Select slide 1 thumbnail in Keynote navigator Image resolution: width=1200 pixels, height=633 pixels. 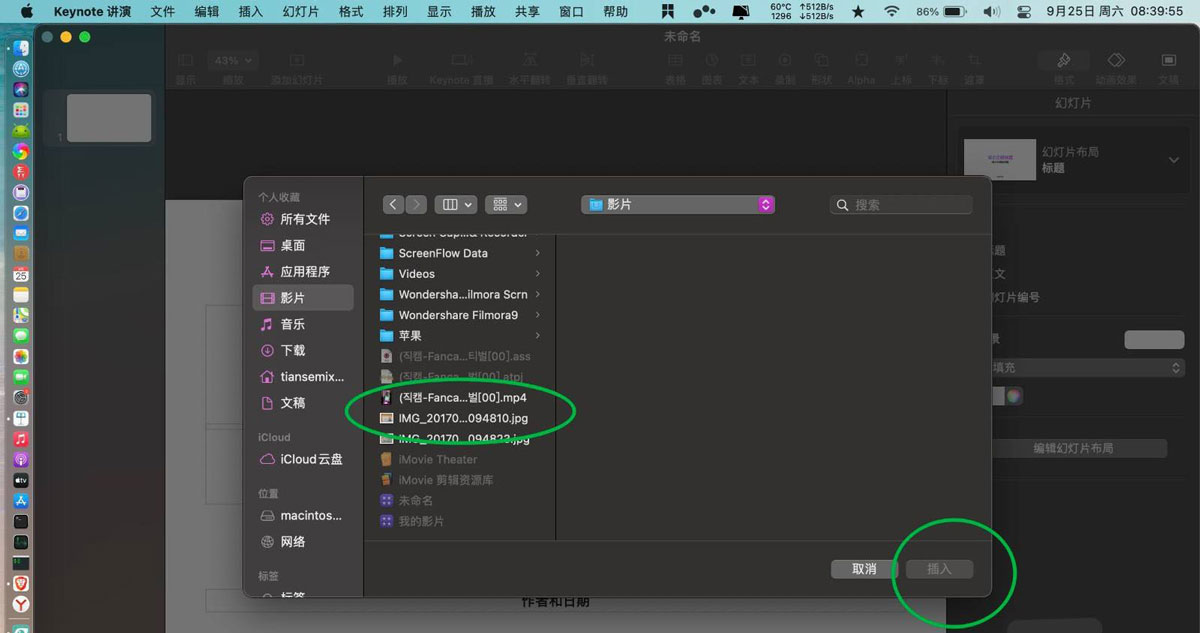[x=109, y=118]
